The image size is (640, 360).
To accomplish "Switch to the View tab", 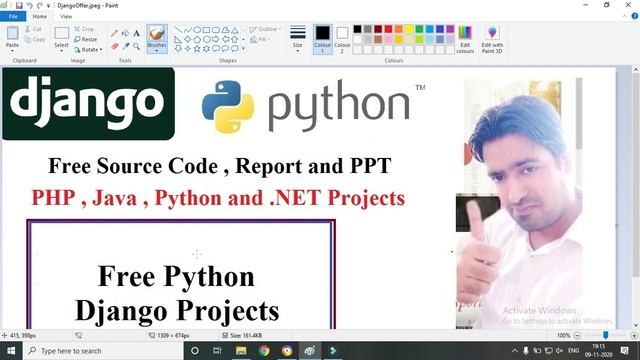I will coord(66,16).
